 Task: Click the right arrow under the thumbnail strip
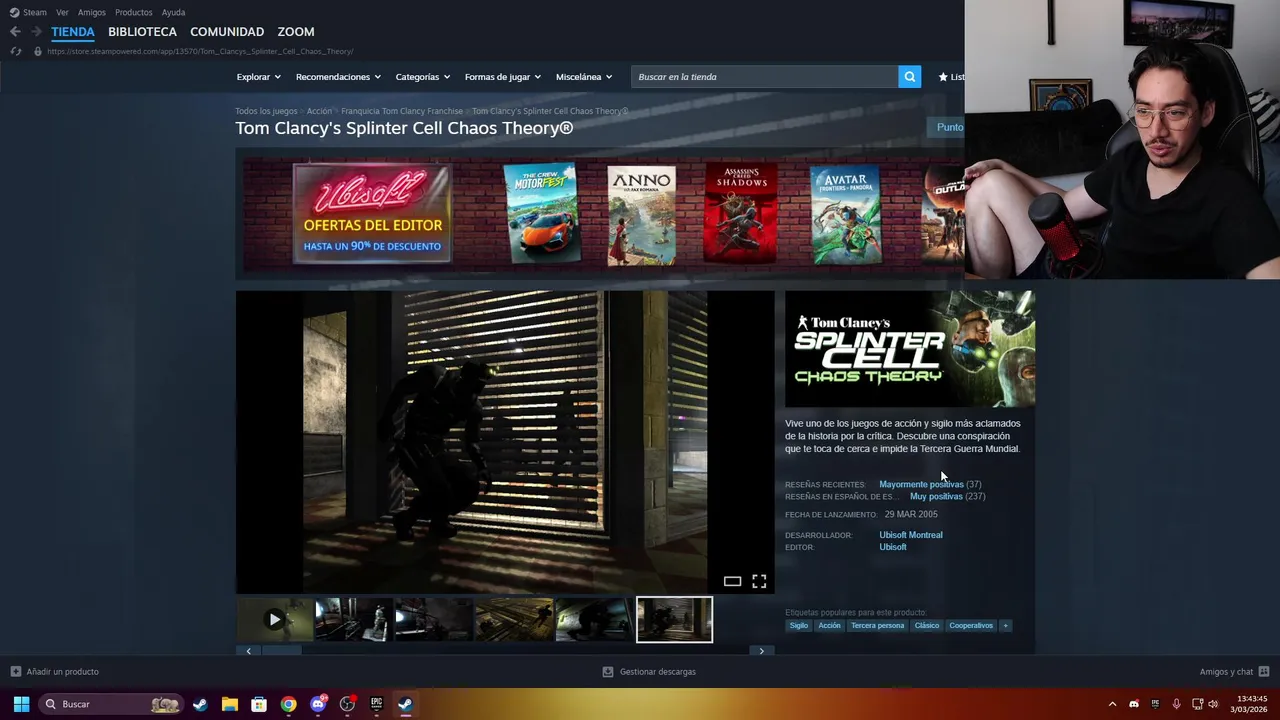point(761,651)
